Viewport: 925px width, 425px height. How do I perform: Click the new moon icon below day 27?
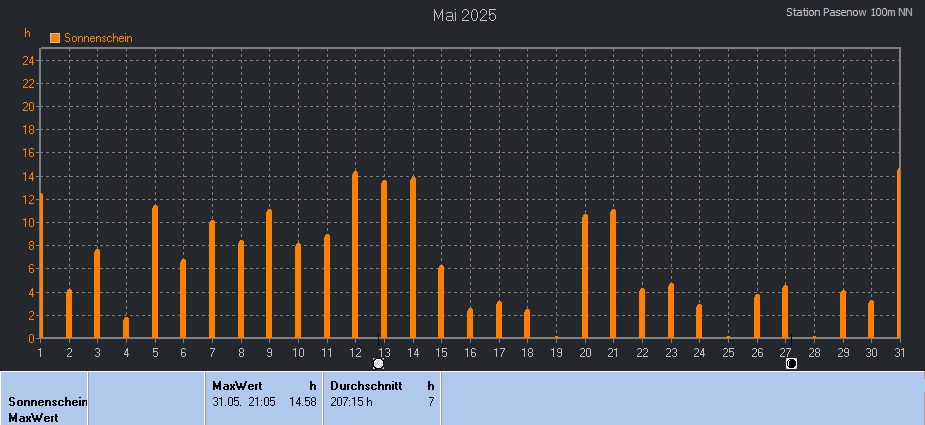click(792, 364)
